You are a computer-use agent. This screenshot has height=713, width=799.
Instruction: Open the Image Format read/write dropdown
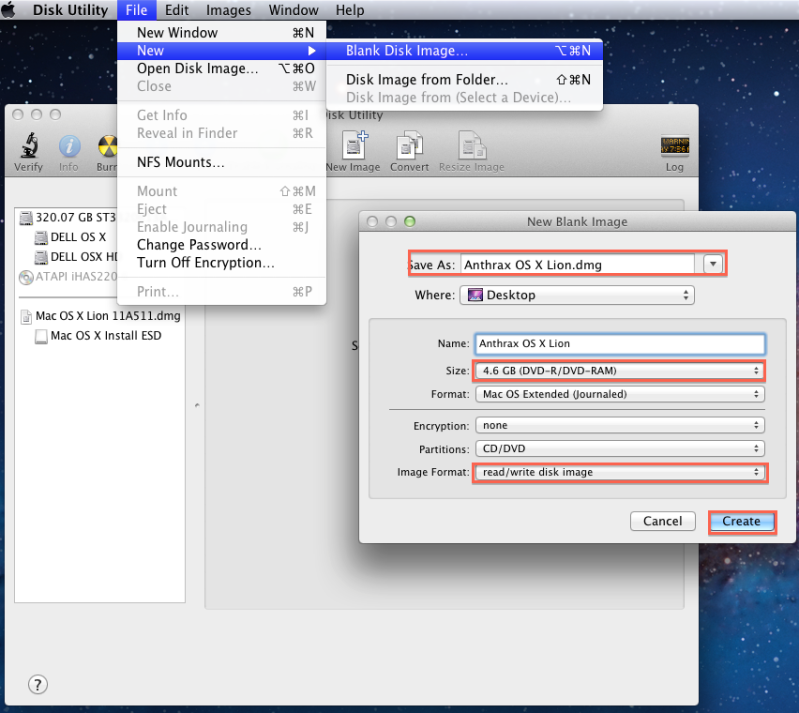coord(620,472)
